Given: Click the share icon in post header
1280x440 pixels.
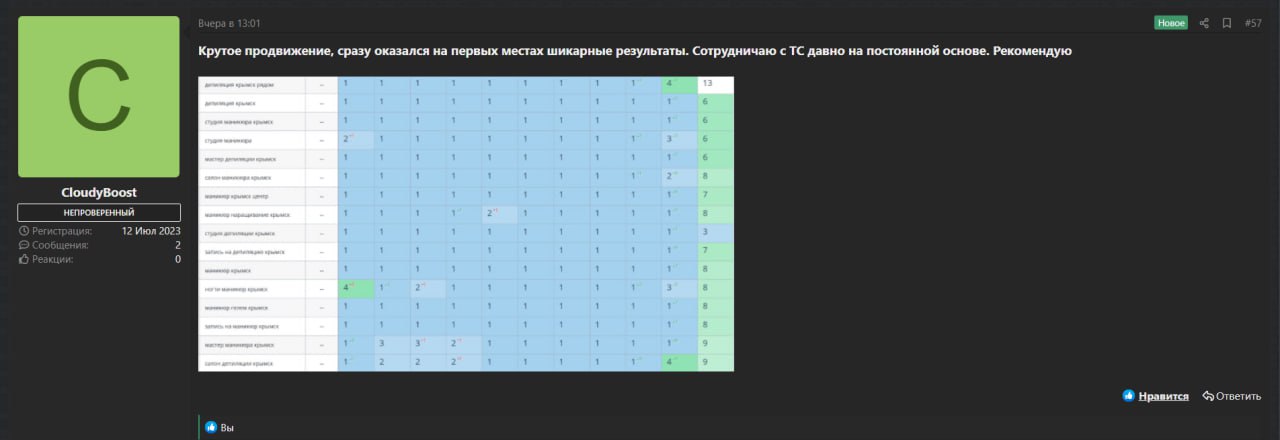Looking at the screenshot, I should point(1204,23).
